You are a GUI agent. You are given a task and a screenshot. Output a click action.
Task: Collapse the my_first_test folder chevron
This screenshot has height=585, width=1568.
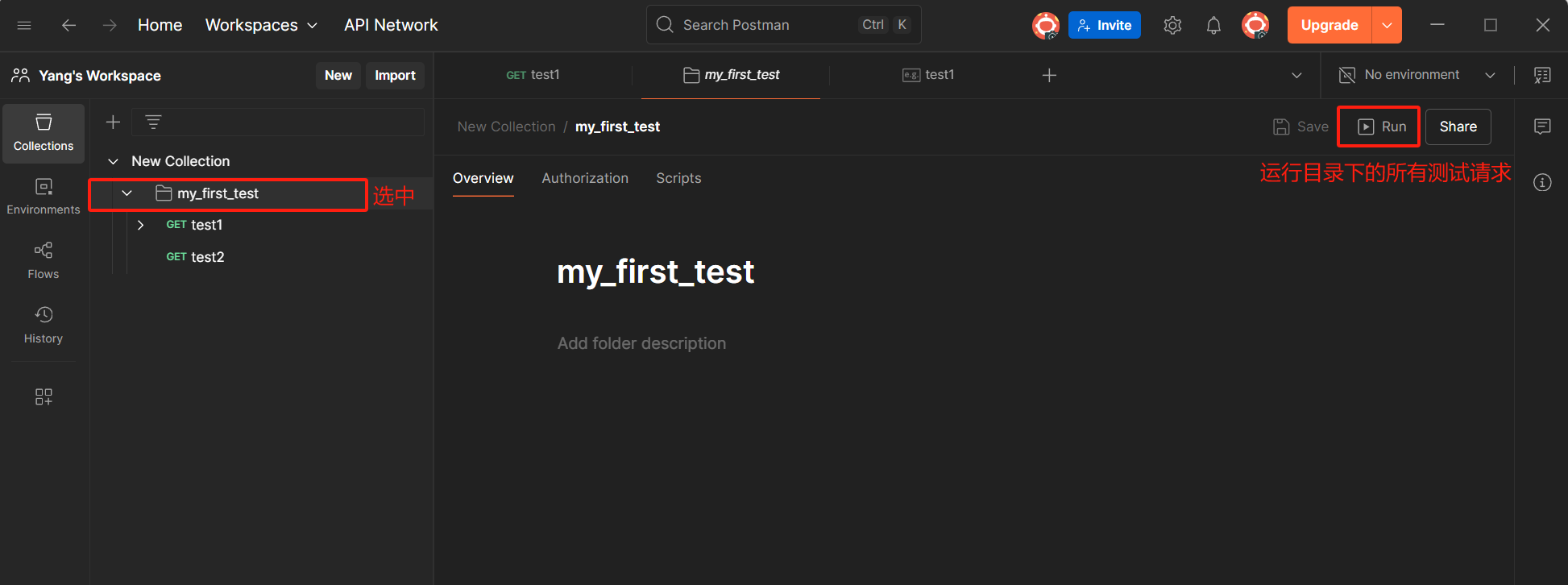(127, 193)
